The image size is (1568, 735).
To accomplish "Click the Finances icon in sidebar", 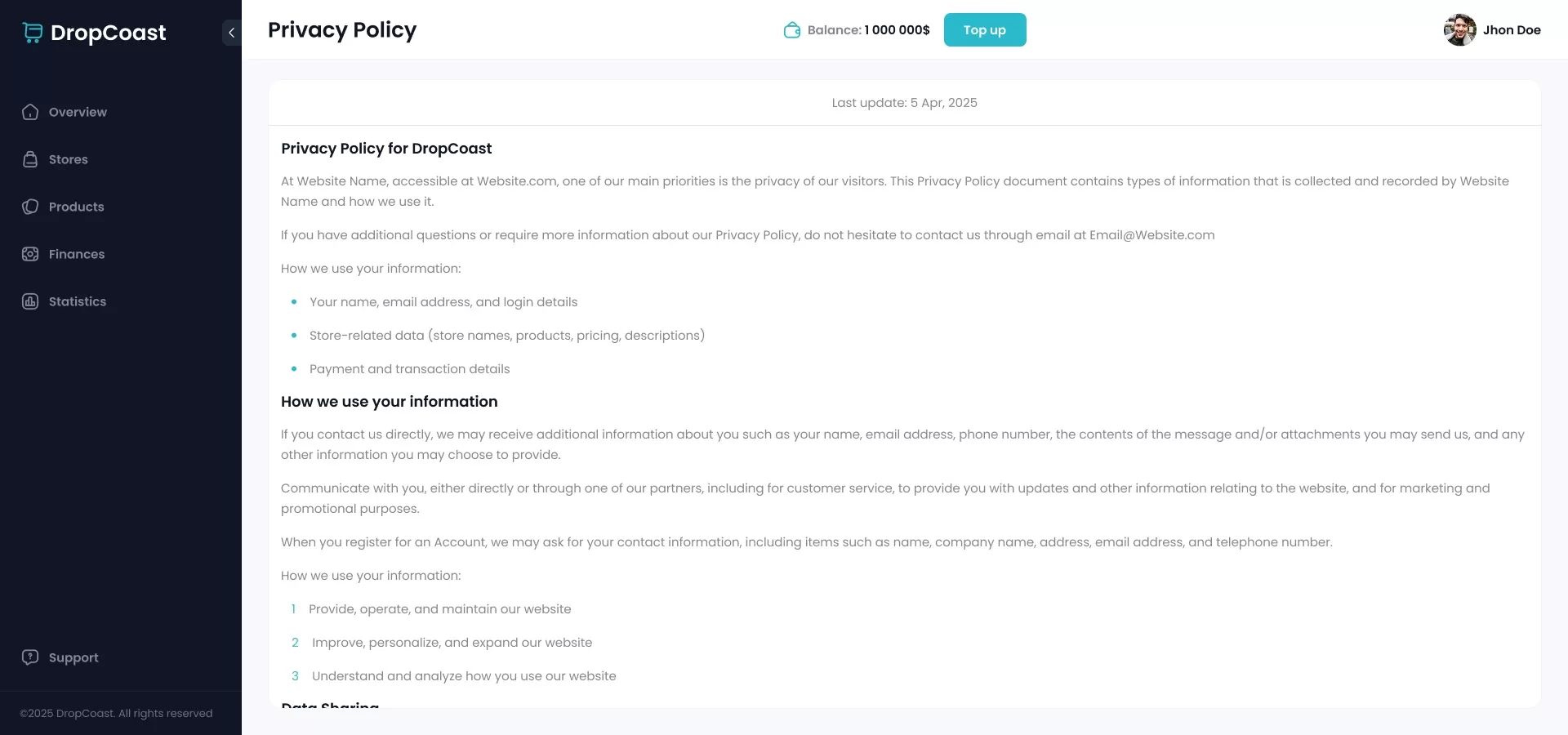I will click(x=30, y=254).
